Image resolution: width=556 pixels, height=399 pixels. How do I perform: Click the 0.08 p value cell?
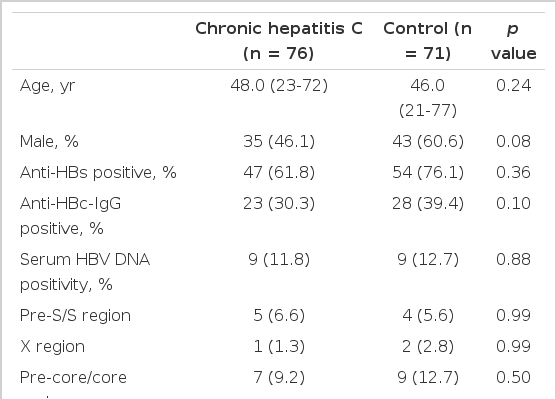[x=513, y=142]
